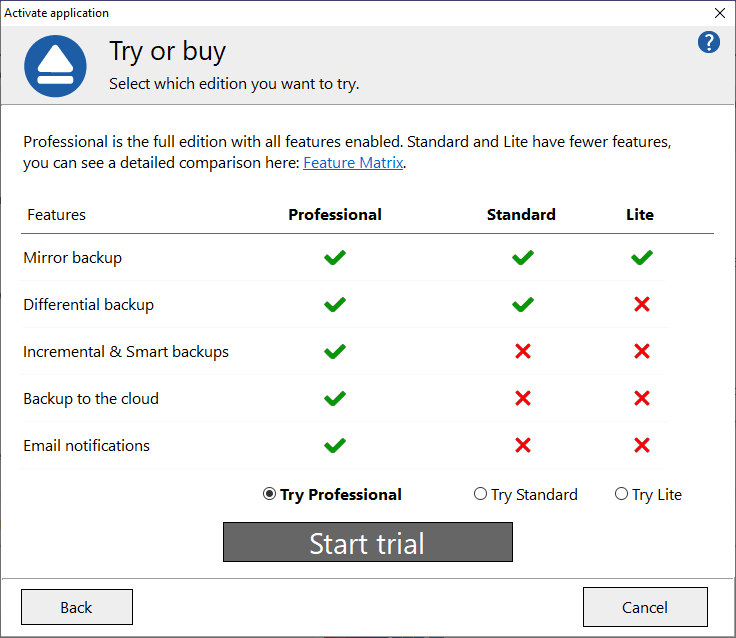Click Standard's red X for Backup to the cloud
Image resolution: width=736 pixels, height=638 pixels.
[x=522, y=398]
